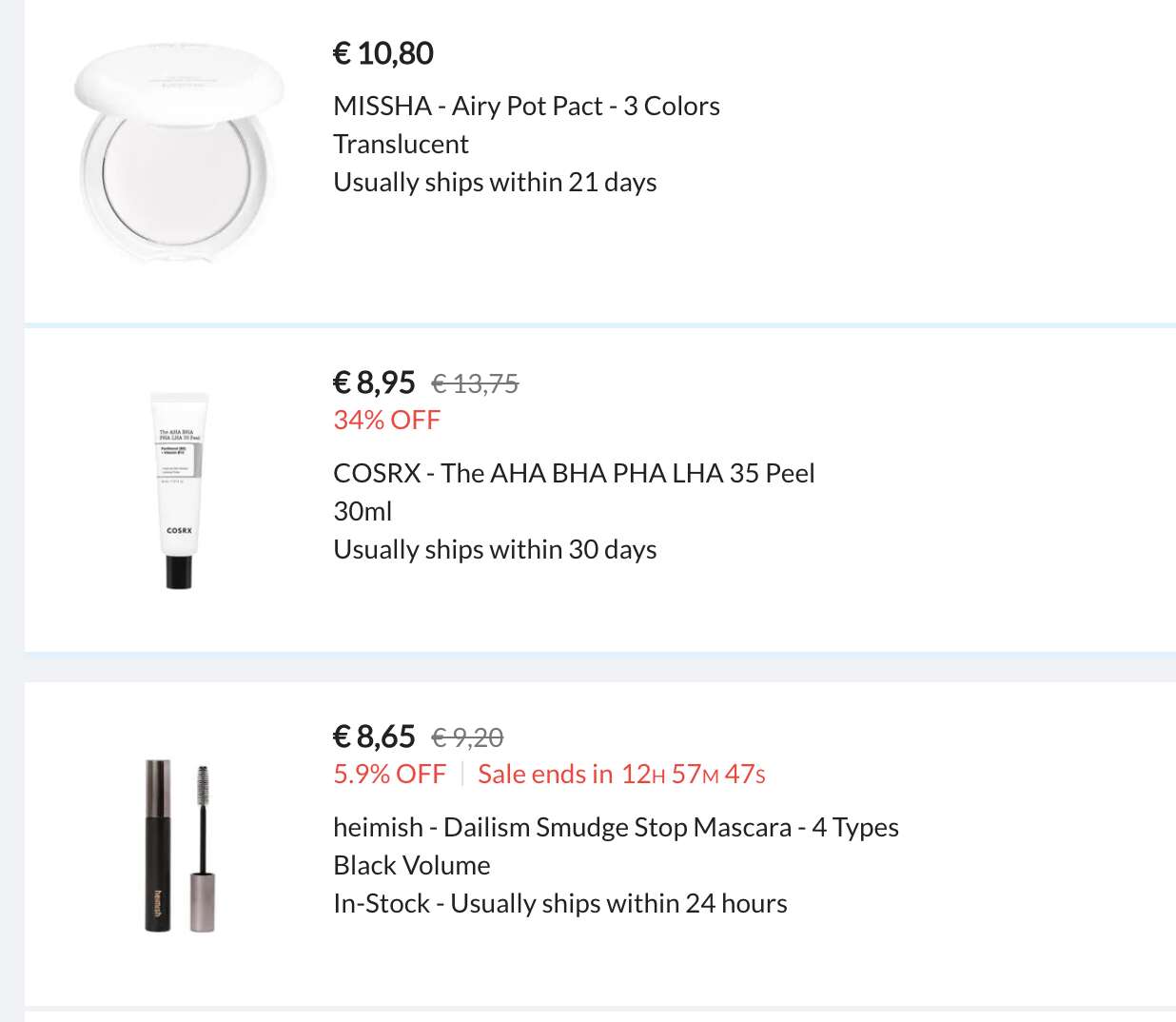Click the 34% OFF discount label
The height and width of the screenshot is (1022, 1176).
386,420
